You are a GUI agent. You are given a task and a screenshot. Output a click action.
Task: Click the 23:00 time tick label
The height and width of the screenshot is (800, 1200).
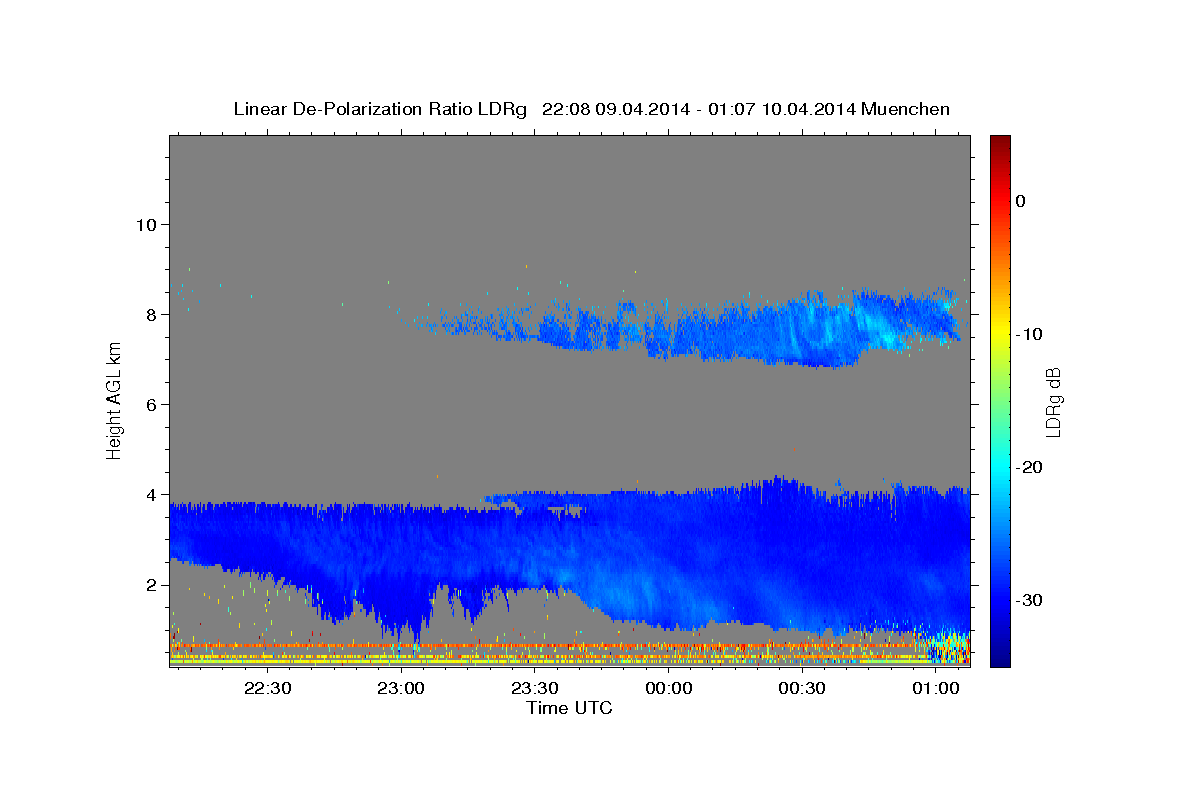[x=401, y=688]
